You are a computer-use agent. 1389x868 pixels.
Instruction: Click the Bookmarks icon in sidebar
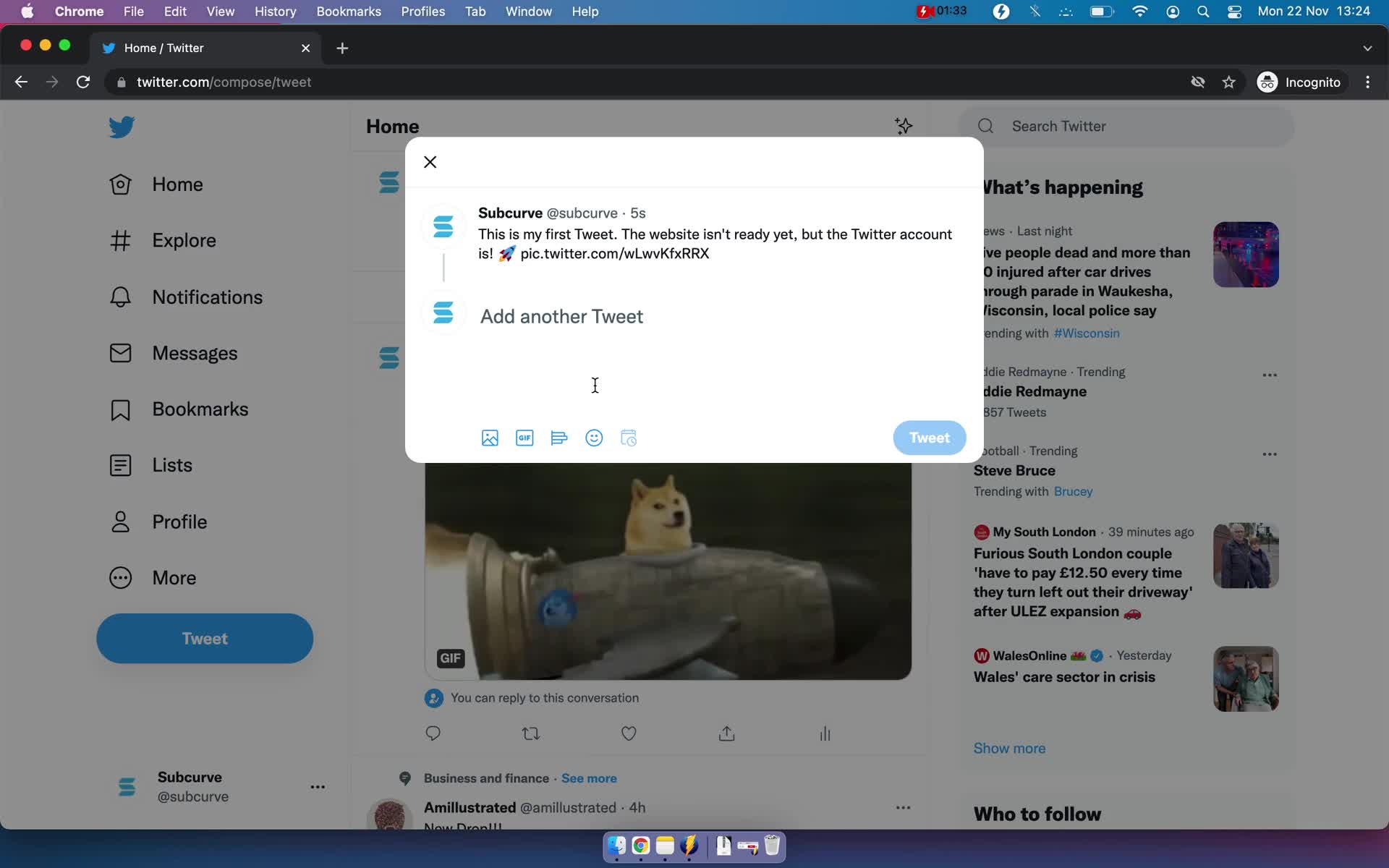coord(120,408)
